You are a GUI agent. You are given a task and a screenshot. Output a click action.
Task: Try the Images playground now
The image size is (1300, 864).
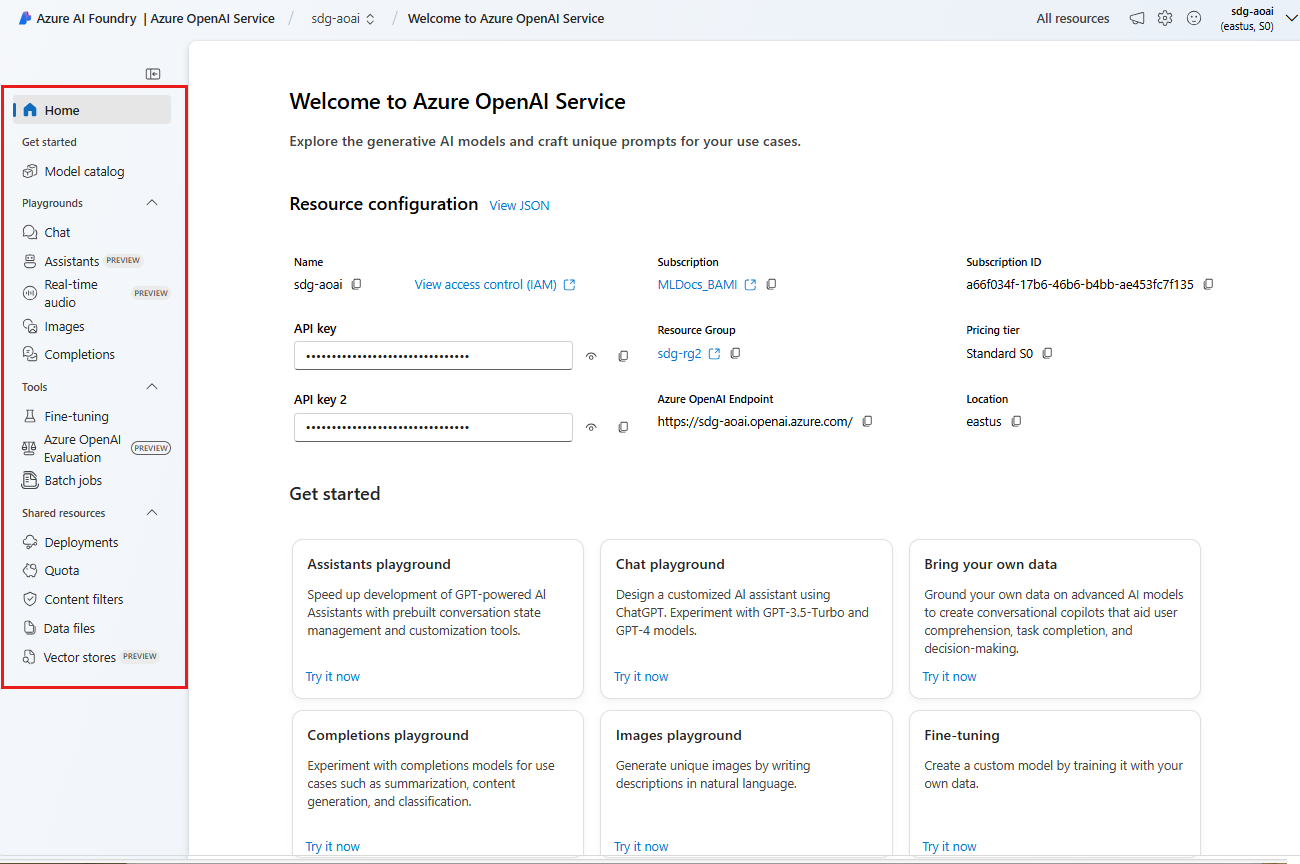tap(641, 847)
